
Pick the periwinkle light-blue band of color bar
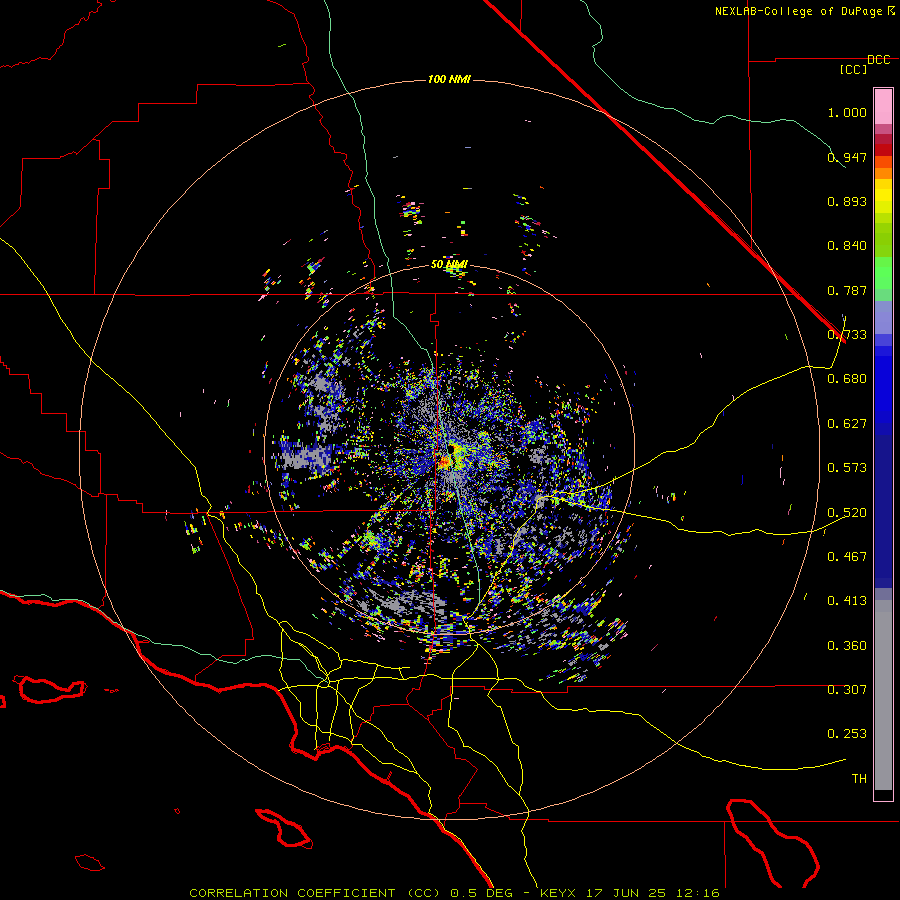tap(883, 317)
